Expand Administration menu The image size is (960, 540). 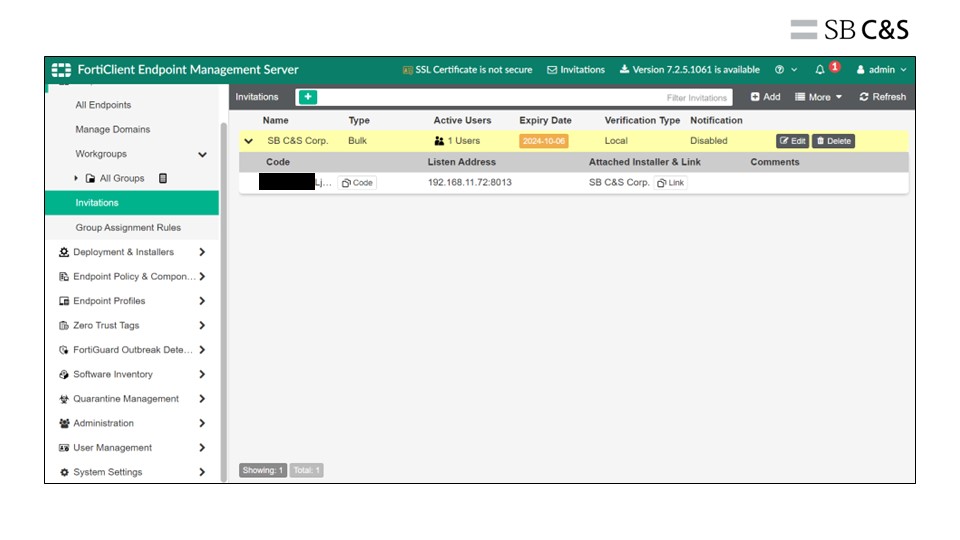(x=202, y=423)
